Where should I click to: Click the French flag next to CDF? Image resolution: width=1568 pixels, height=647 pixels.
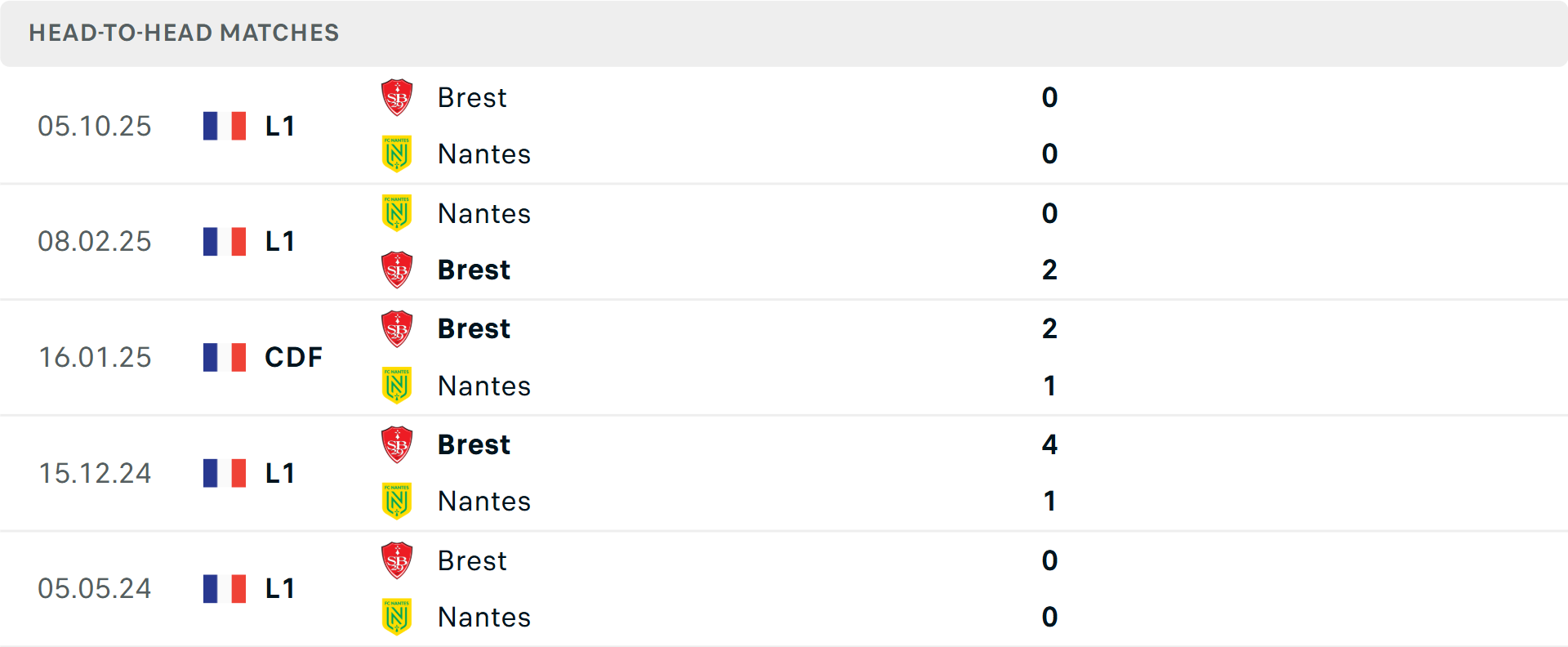224,357
